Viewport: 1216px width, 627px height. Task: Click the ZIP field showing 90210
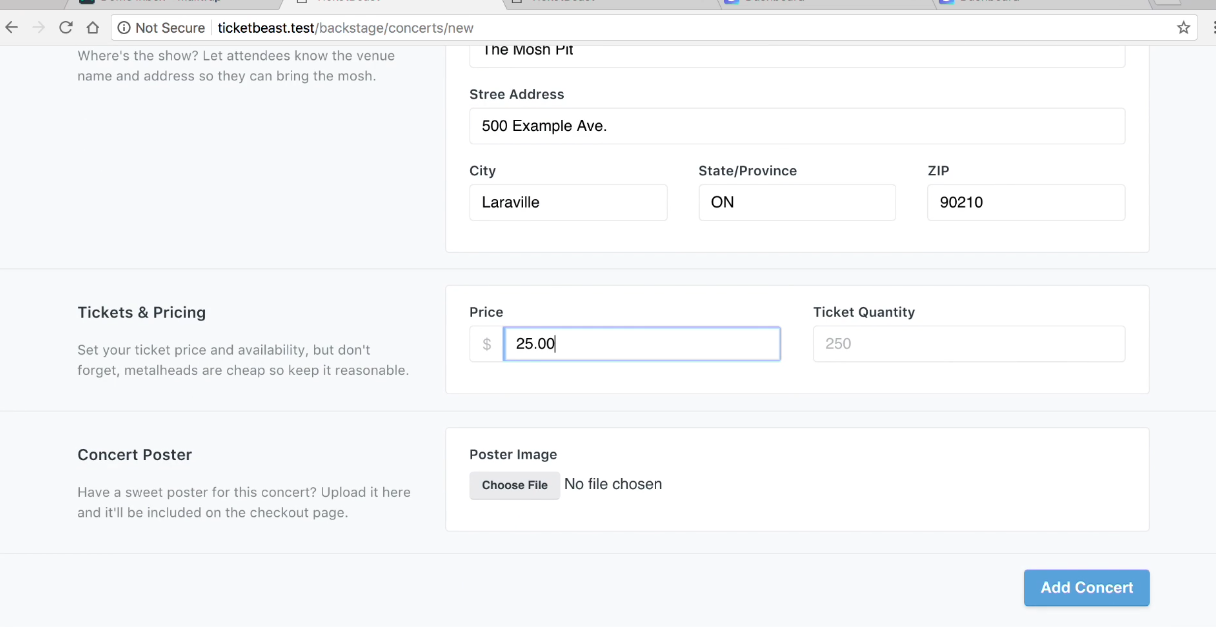[x=1026, y=202]
